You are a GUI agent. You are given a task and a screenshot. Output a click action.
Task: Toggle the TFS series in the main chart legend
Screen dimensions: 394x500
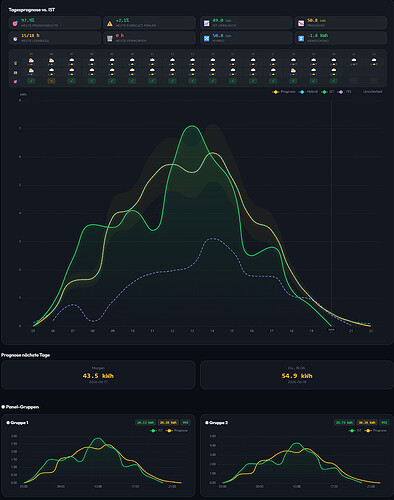click(345, 92)
